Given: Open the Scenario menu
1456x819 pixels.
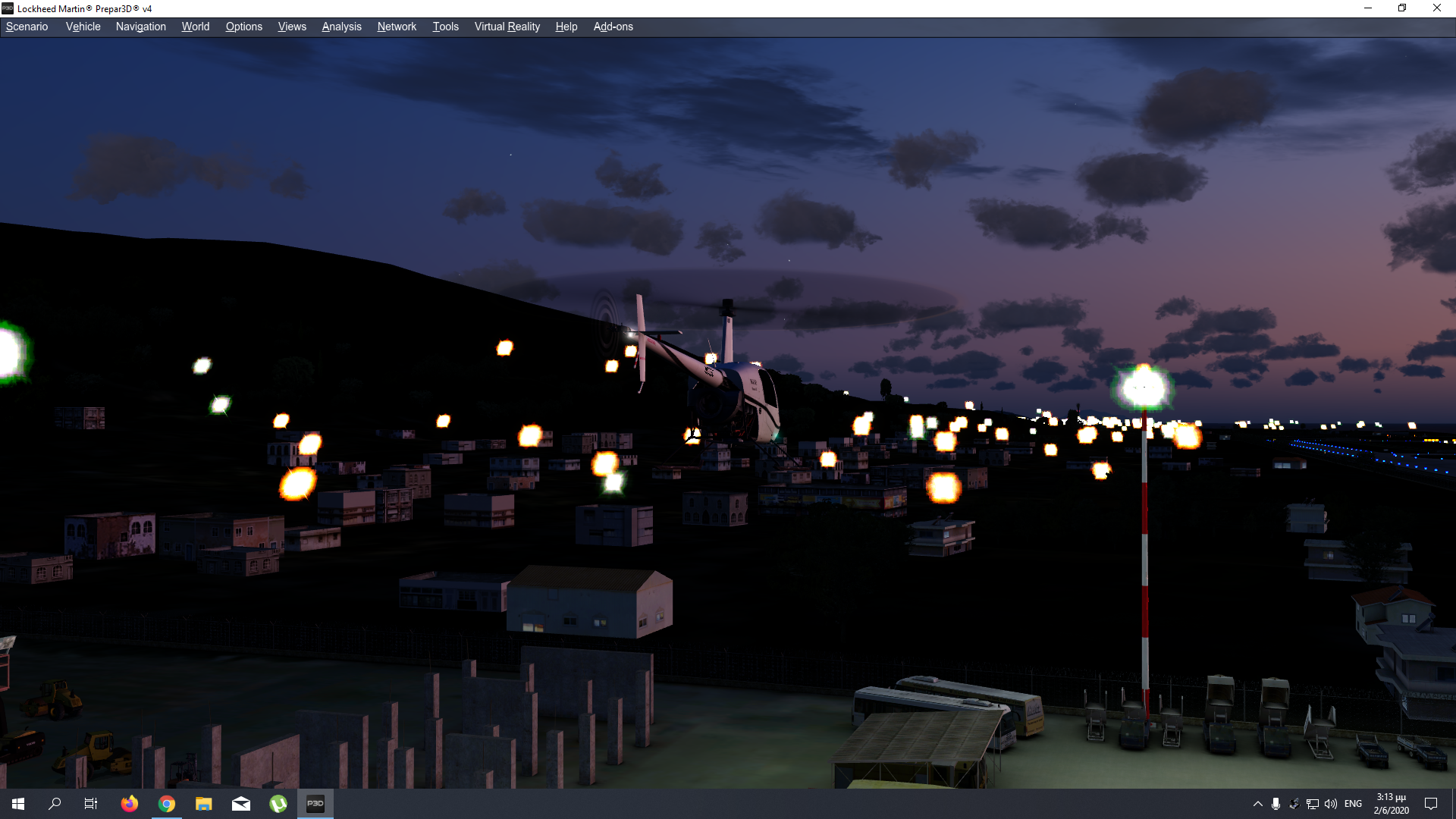Looking at the screenshot, I should click(27, 27).
